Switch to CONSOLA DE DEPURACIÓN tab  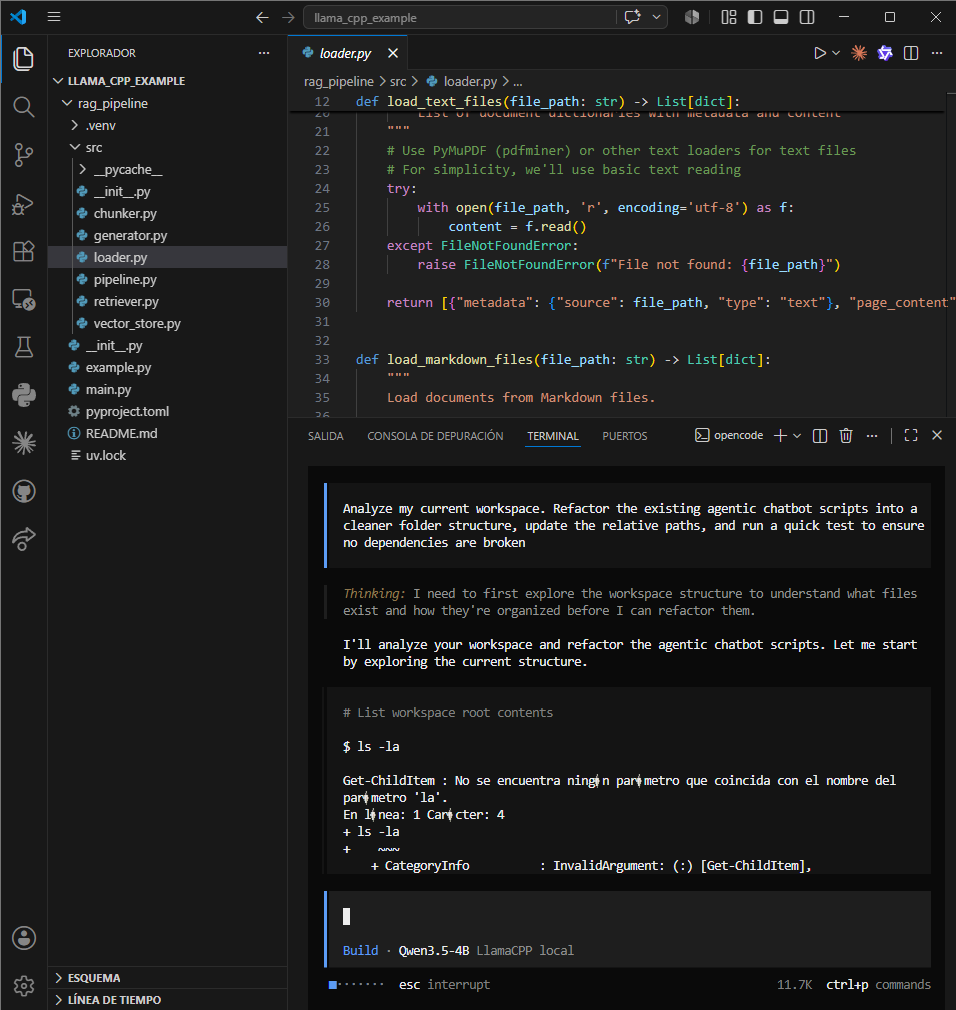tap(435, 436)
